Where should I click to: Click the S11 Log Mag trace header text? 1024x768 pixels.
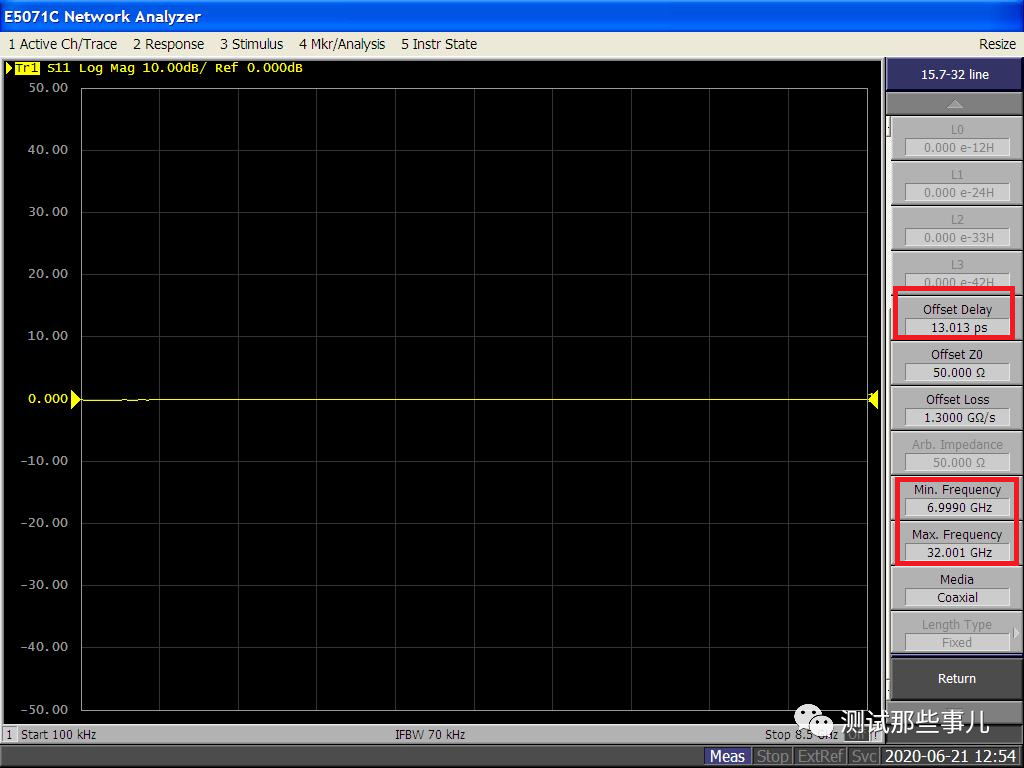click(x=174, y=68)
